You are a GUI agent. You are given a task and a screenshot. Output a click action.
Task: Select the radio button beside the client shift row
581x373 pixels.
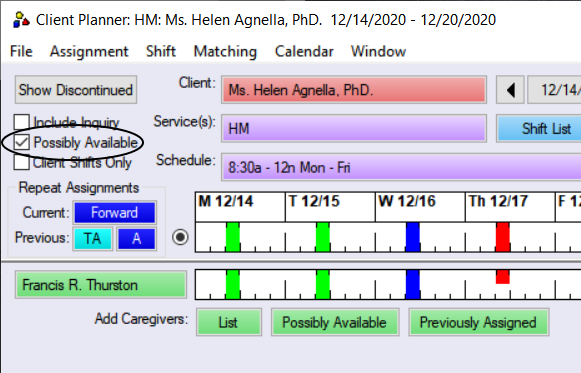(180, 237)
